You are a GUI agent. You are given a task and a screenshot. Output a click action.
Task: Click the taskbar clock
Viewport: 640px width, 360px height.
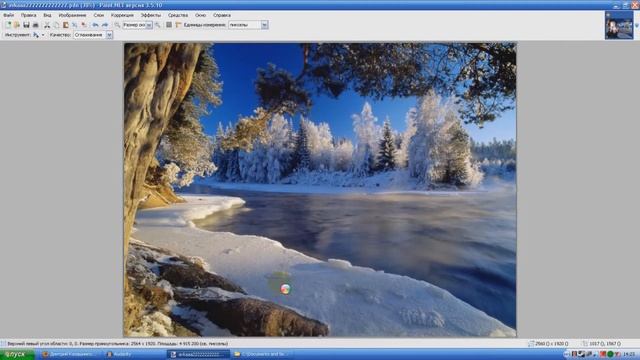click(x=629, y=354)
